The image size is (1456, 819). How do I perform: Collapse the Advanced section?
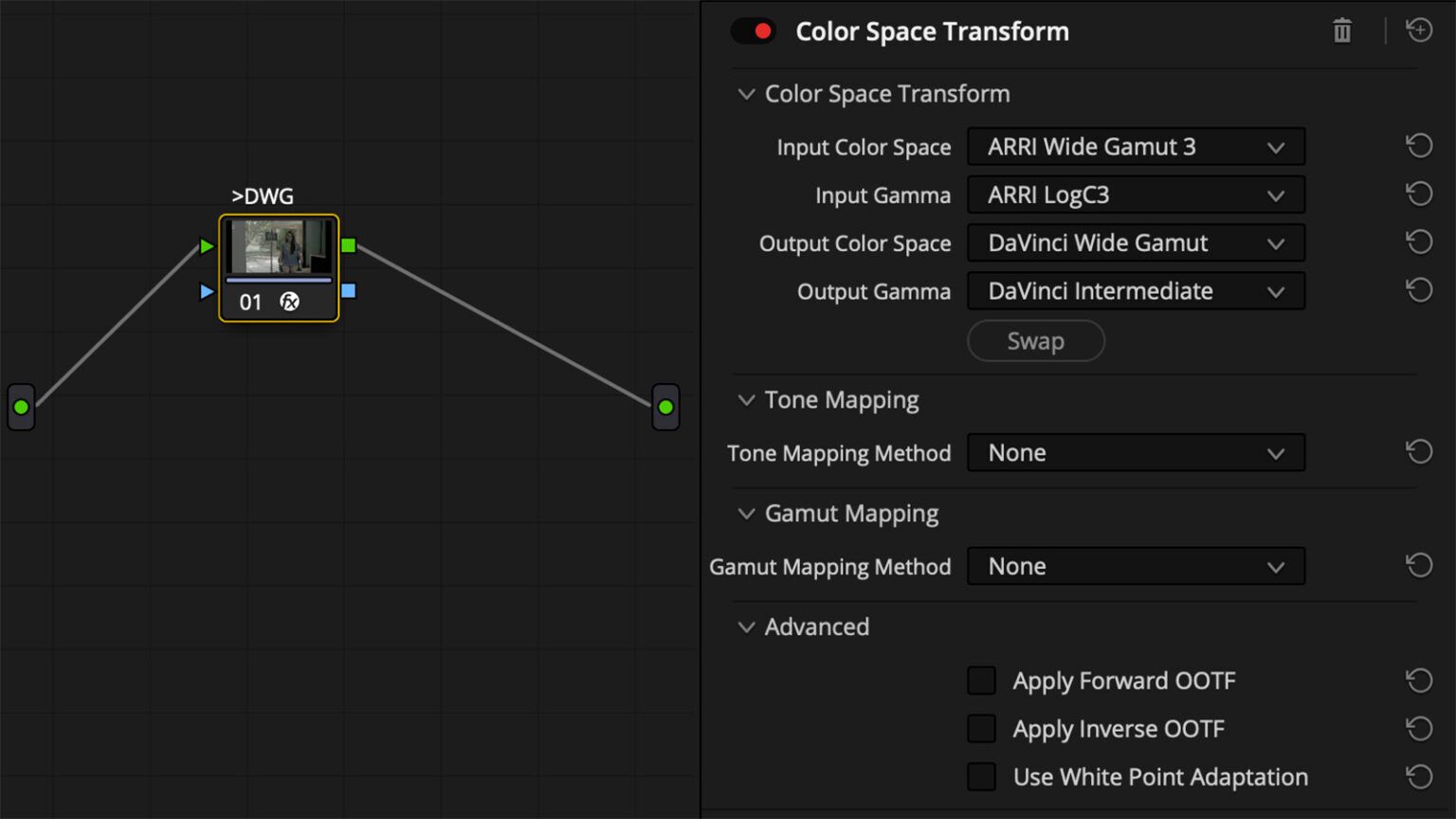746,627
